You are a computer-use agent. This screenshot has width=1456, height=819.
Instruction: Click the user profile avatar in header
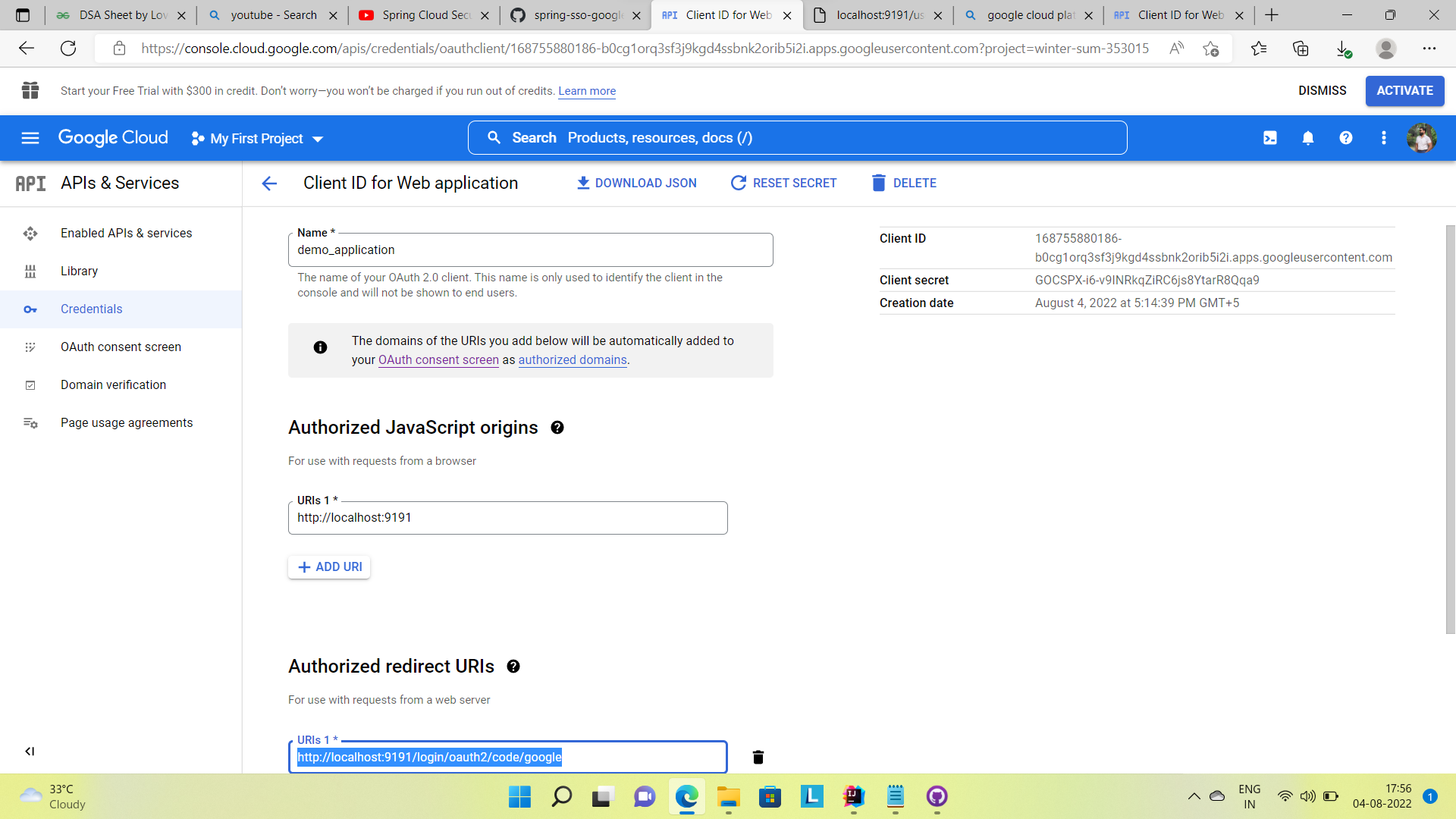[x=1422, y=138]
